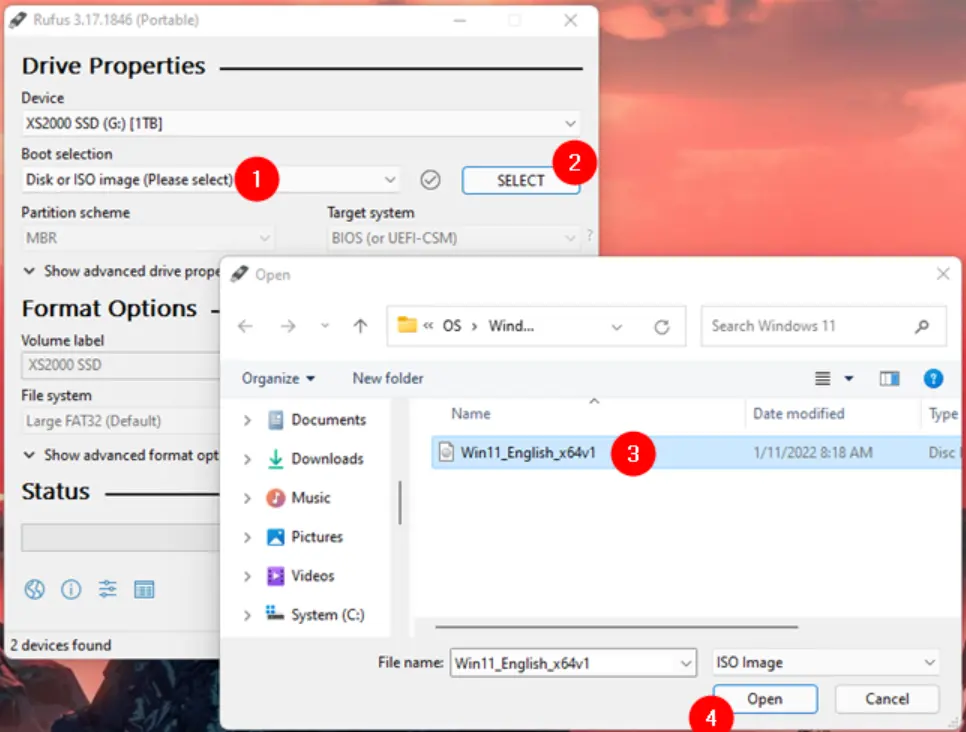Expand the Documents tree node

click(247, 420)
